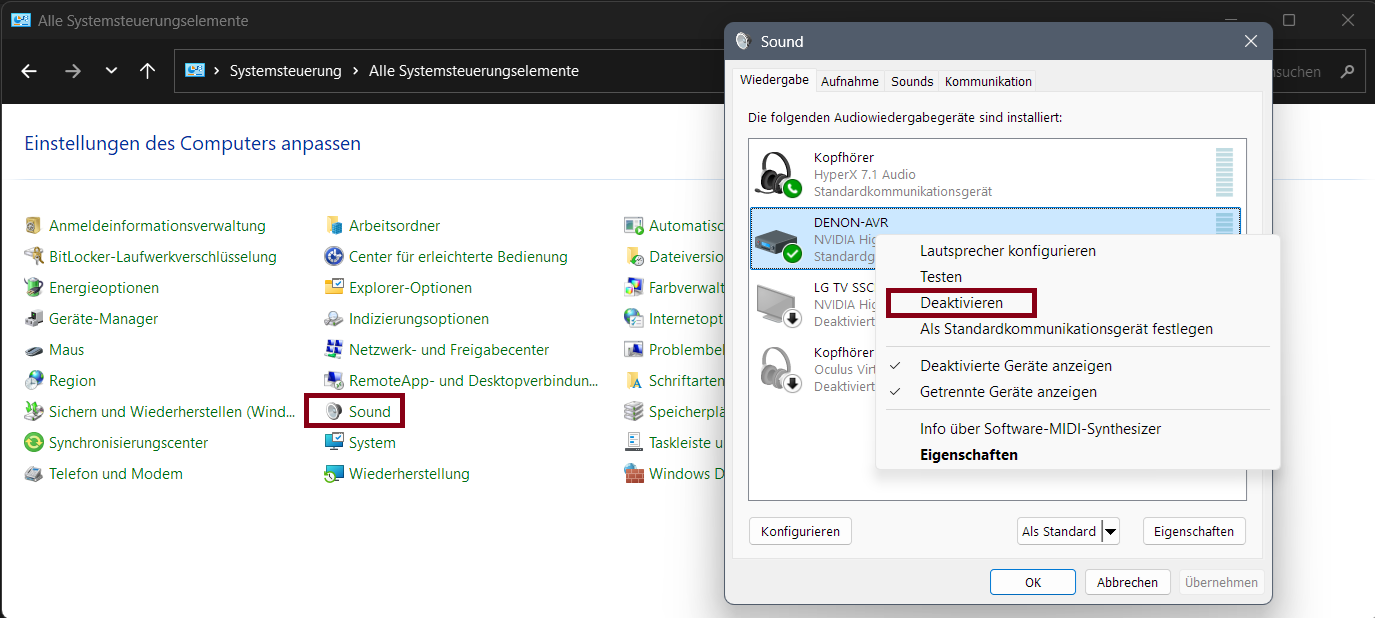Click Eigenschaften button in Sound dialog
Image resolution: width=1375 pixels, height=618 pixels.
pyautogui.click(x=1194, y=532)
